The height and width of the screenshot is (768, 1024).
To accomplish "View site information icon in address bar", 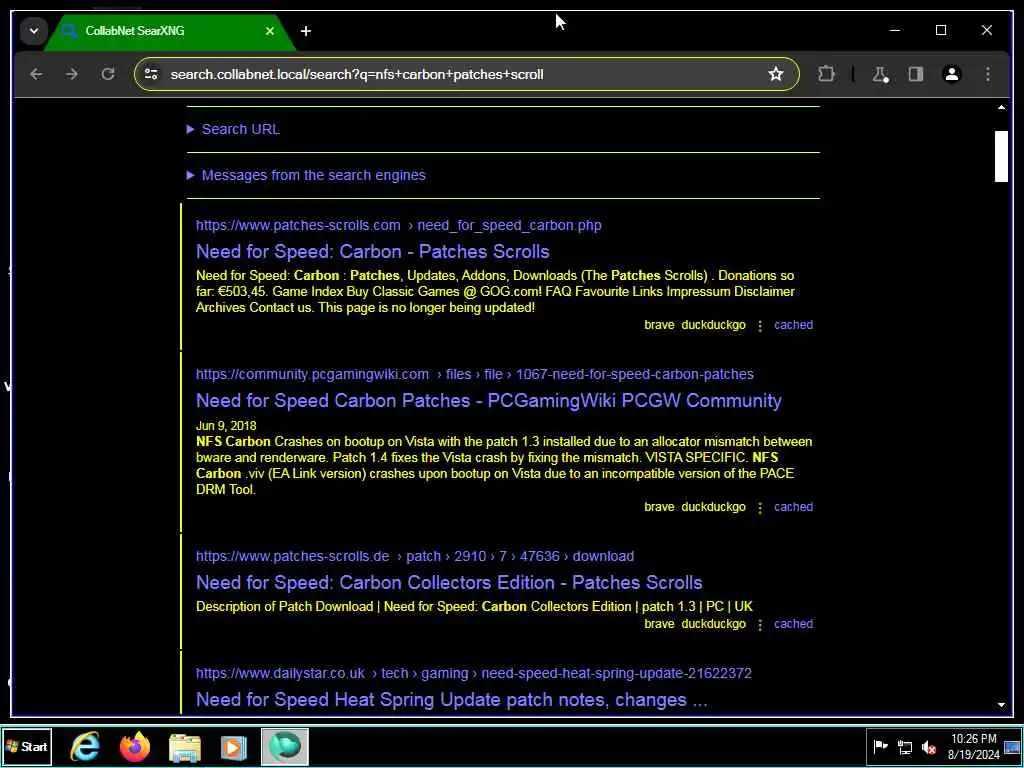I will [x=152, y=74].
